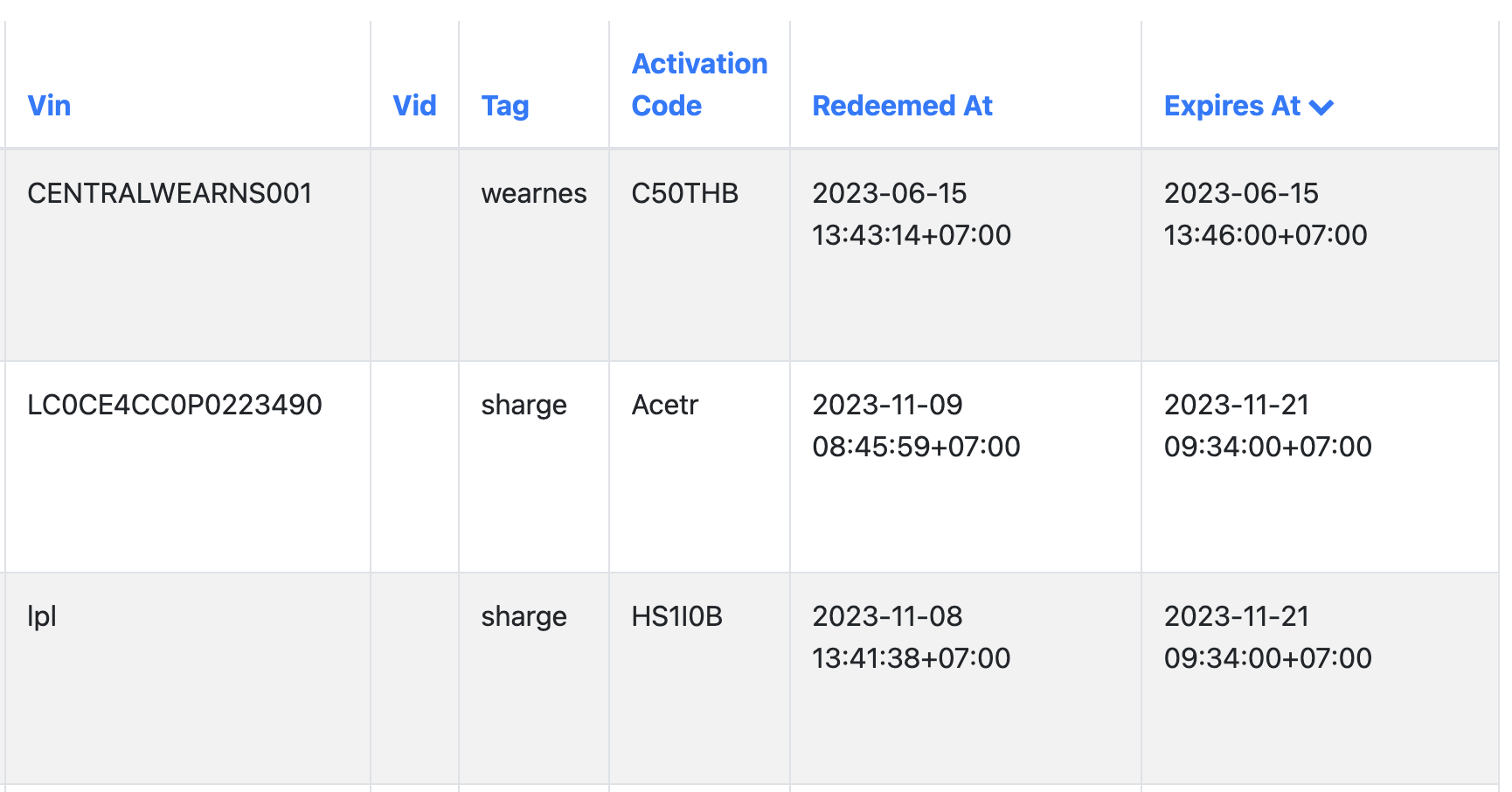Sort by Activation Code column header
Image resolution: width=1512 pixels, height=792 pixels.
pos(699,85)
